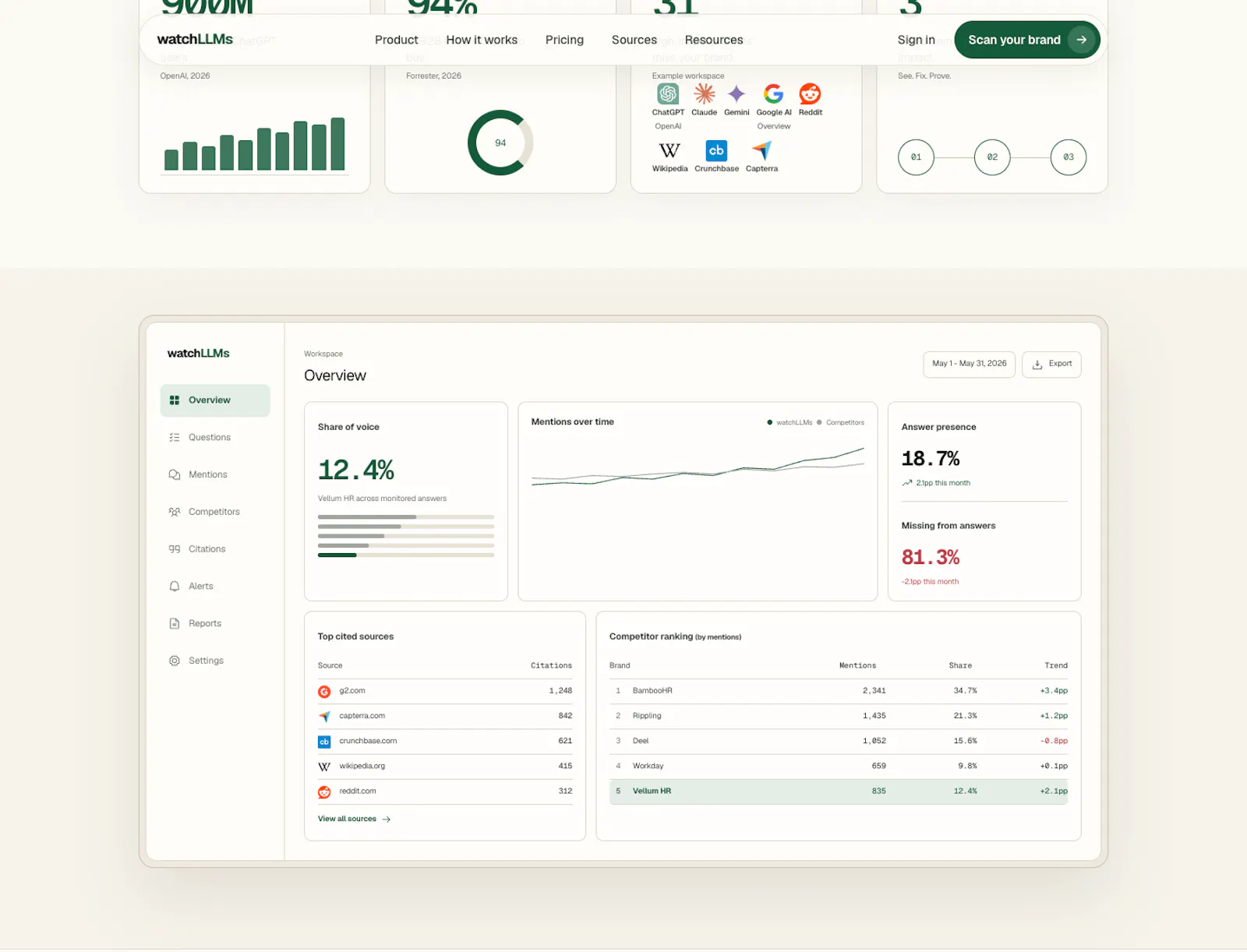Select Questions in dashboard sidebar
Image resolution: width=1247 pixels, height=952 pixels.
[215, 438]
